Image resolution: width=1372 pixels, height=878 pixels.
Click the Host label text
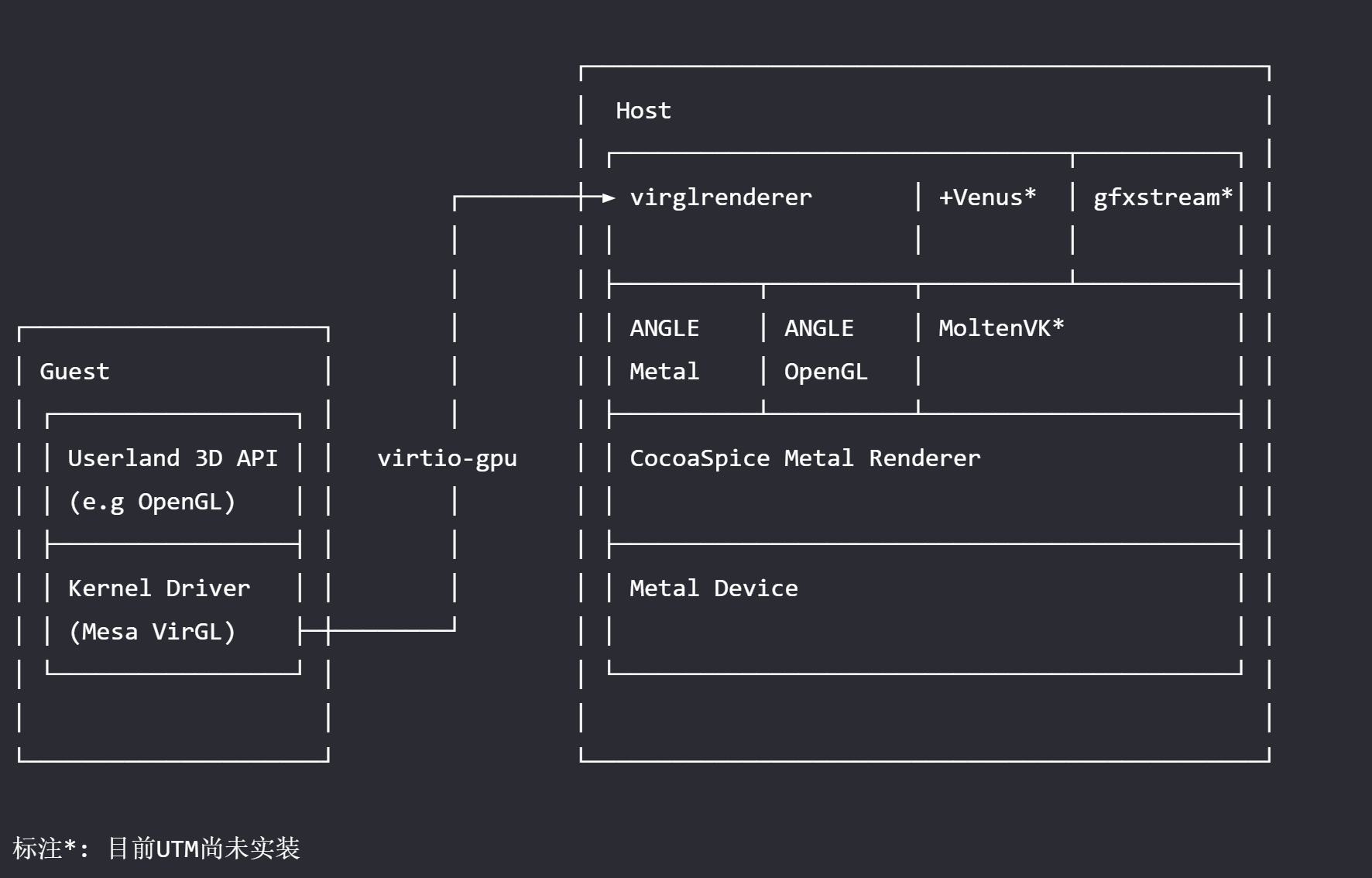[x=643, y=111]
